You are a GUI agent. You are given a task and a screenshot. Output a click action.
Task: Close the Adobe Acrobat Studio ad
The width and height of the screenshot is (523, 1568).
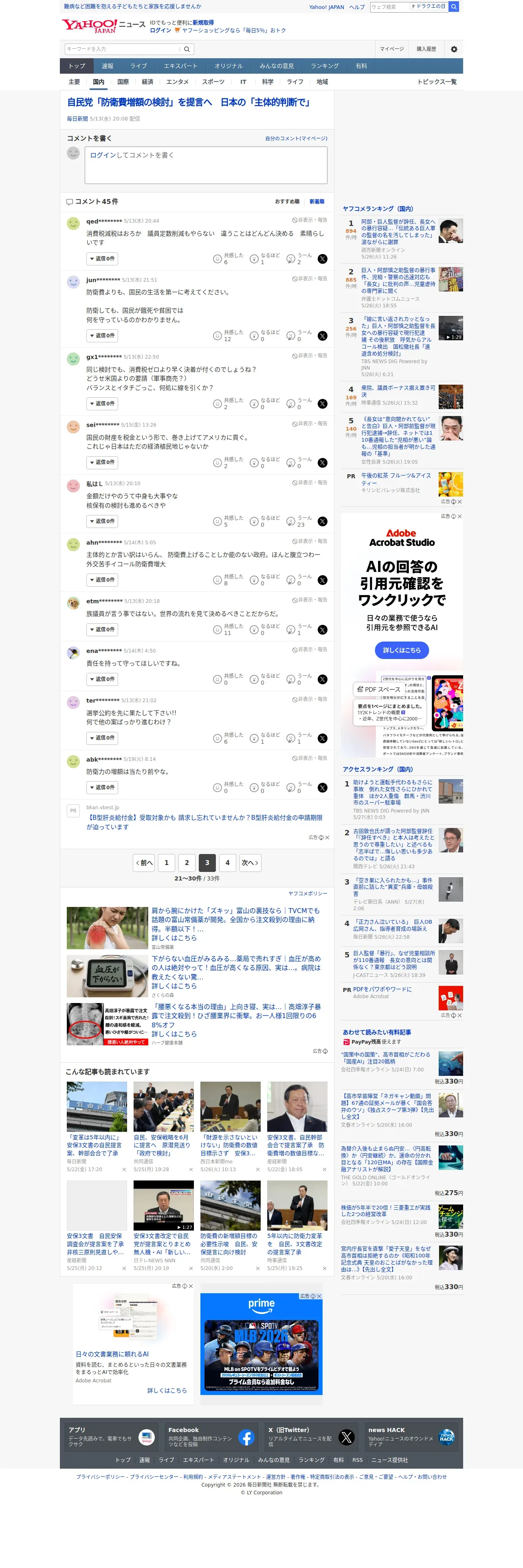(460, 516)
